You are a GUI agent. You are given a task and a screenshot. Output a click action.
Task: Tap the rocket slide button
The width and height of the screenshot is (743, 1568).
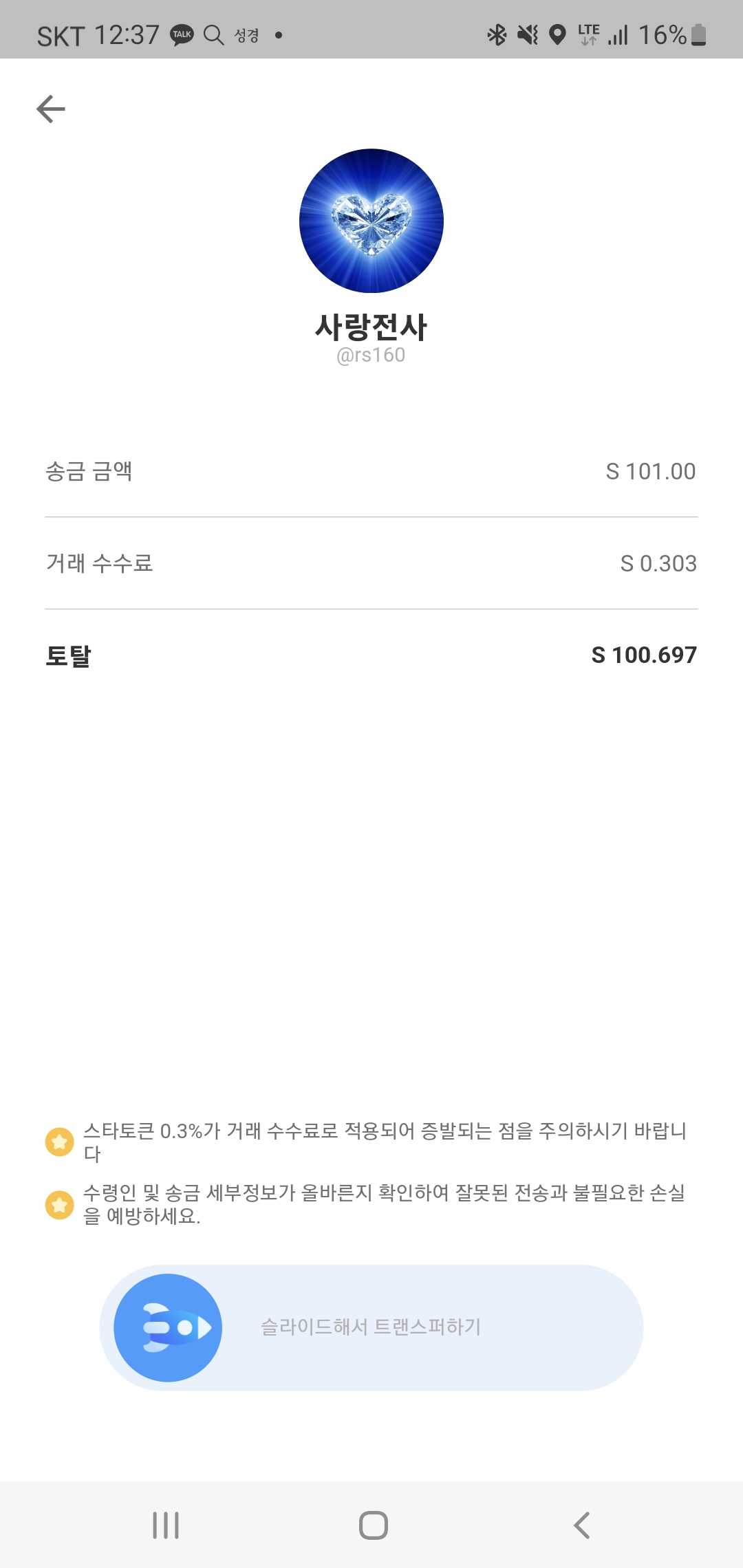168,1327
